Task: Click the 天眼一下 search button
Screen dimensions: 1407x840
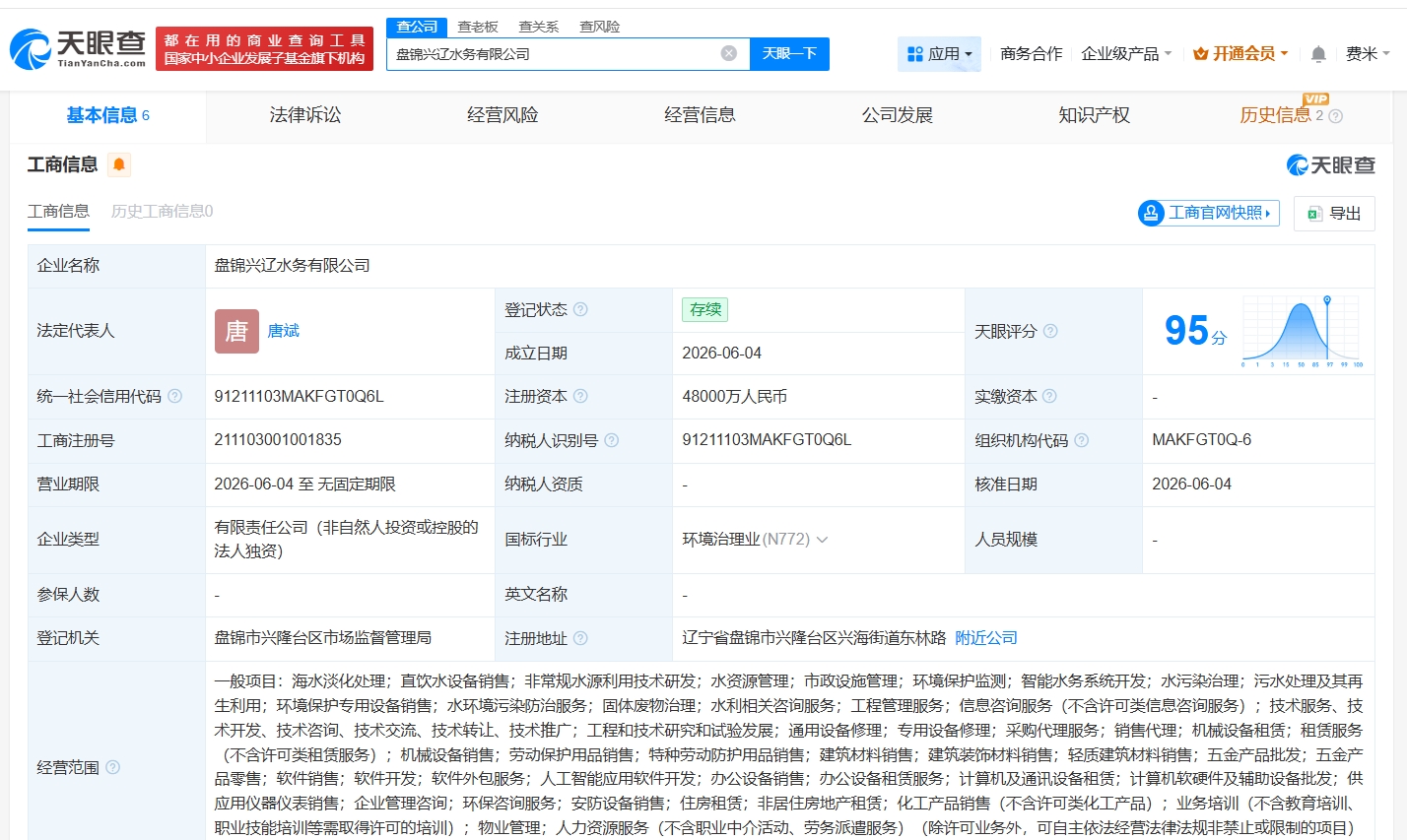Action: pyautogui.click(x=789, y=54)
